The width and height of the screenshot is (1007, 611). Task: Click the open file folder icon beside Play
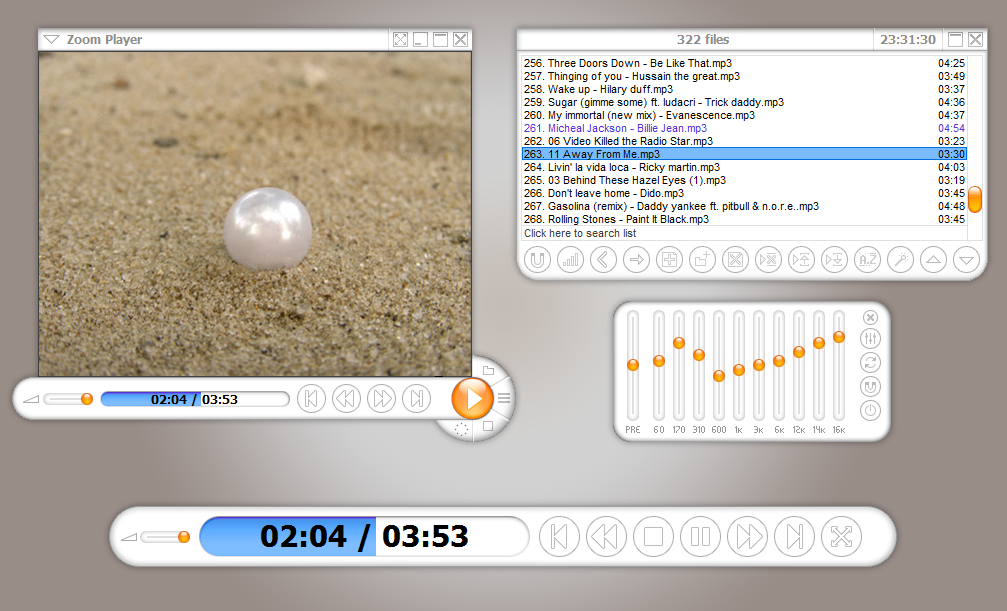pos(488,371)
